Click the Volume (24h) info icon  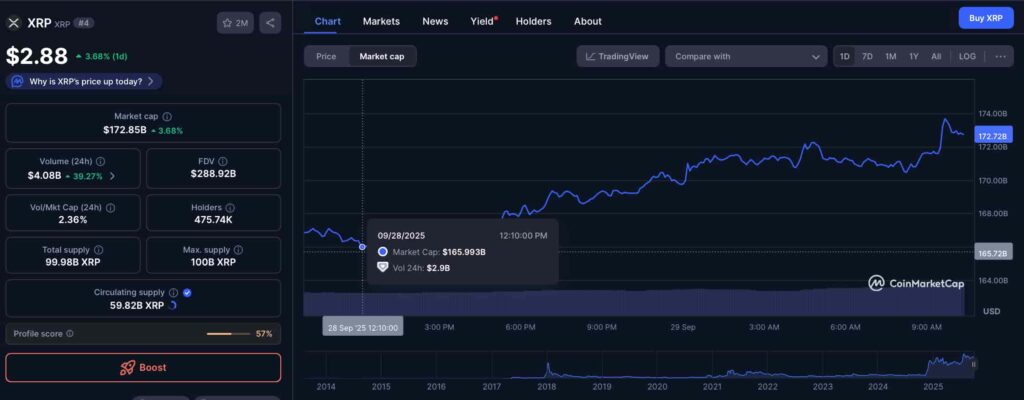point(101,161)
